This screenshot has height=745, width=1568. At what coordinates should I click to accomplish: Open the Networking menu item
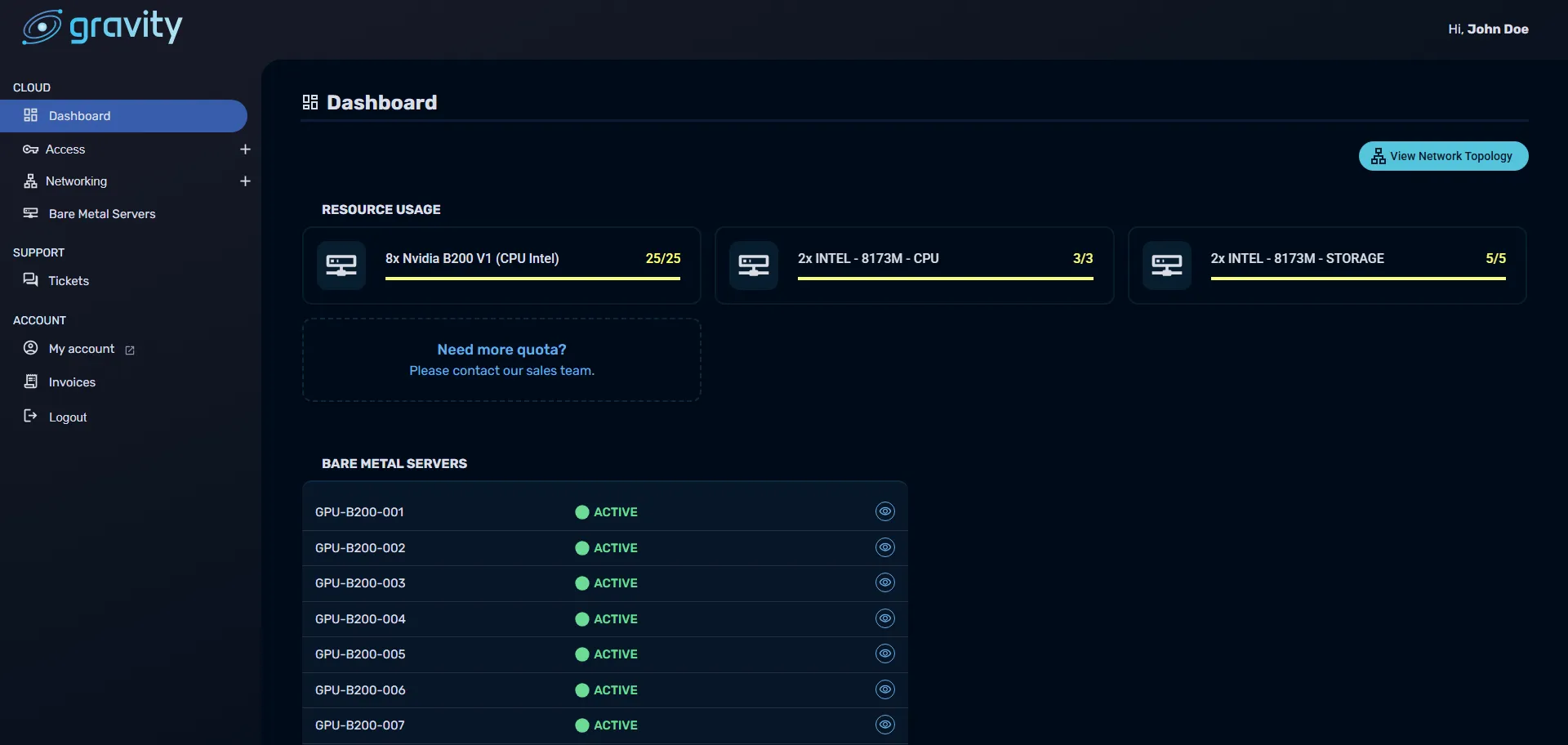[x=76, y=181]
